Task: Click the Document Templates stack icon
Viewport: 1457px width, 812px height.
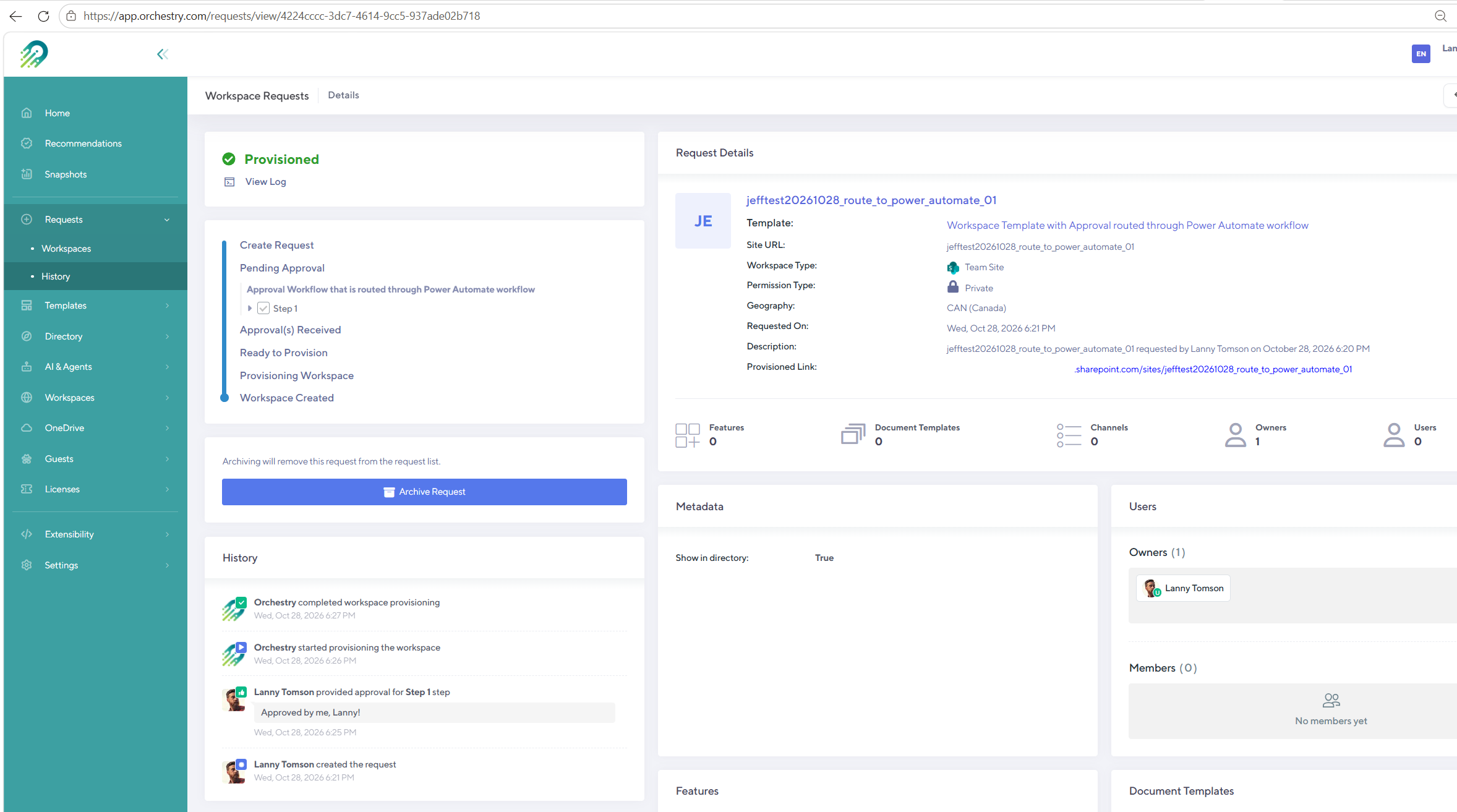Action: point(853,434)
